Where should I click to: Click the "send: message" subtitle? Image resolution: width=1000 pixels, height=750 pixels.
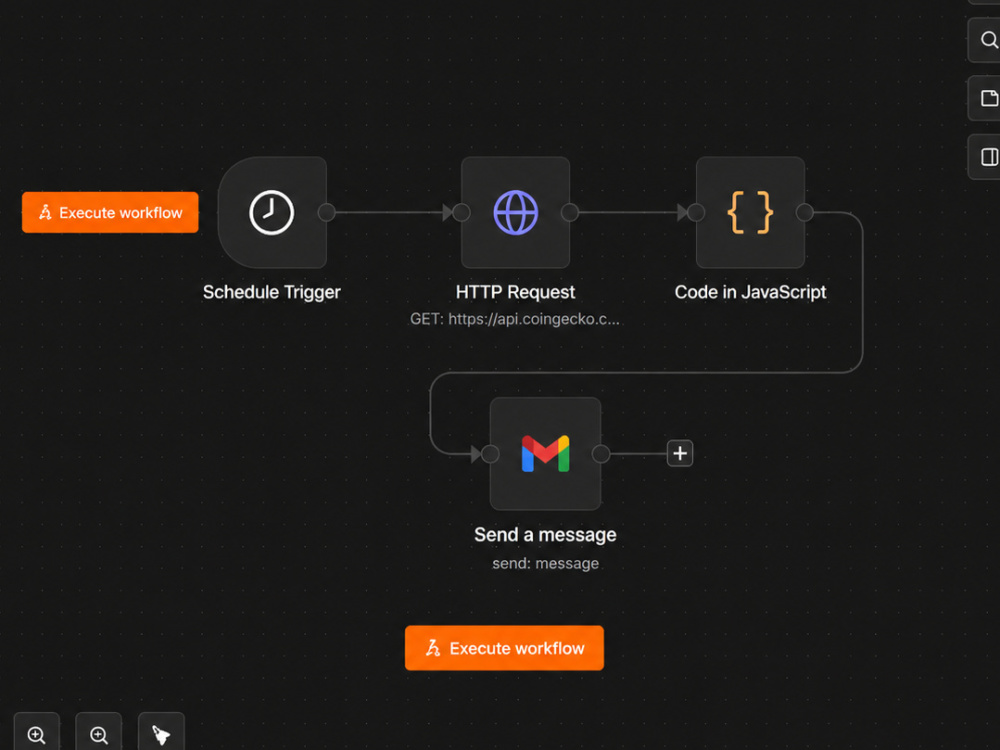tap(545, 564)
